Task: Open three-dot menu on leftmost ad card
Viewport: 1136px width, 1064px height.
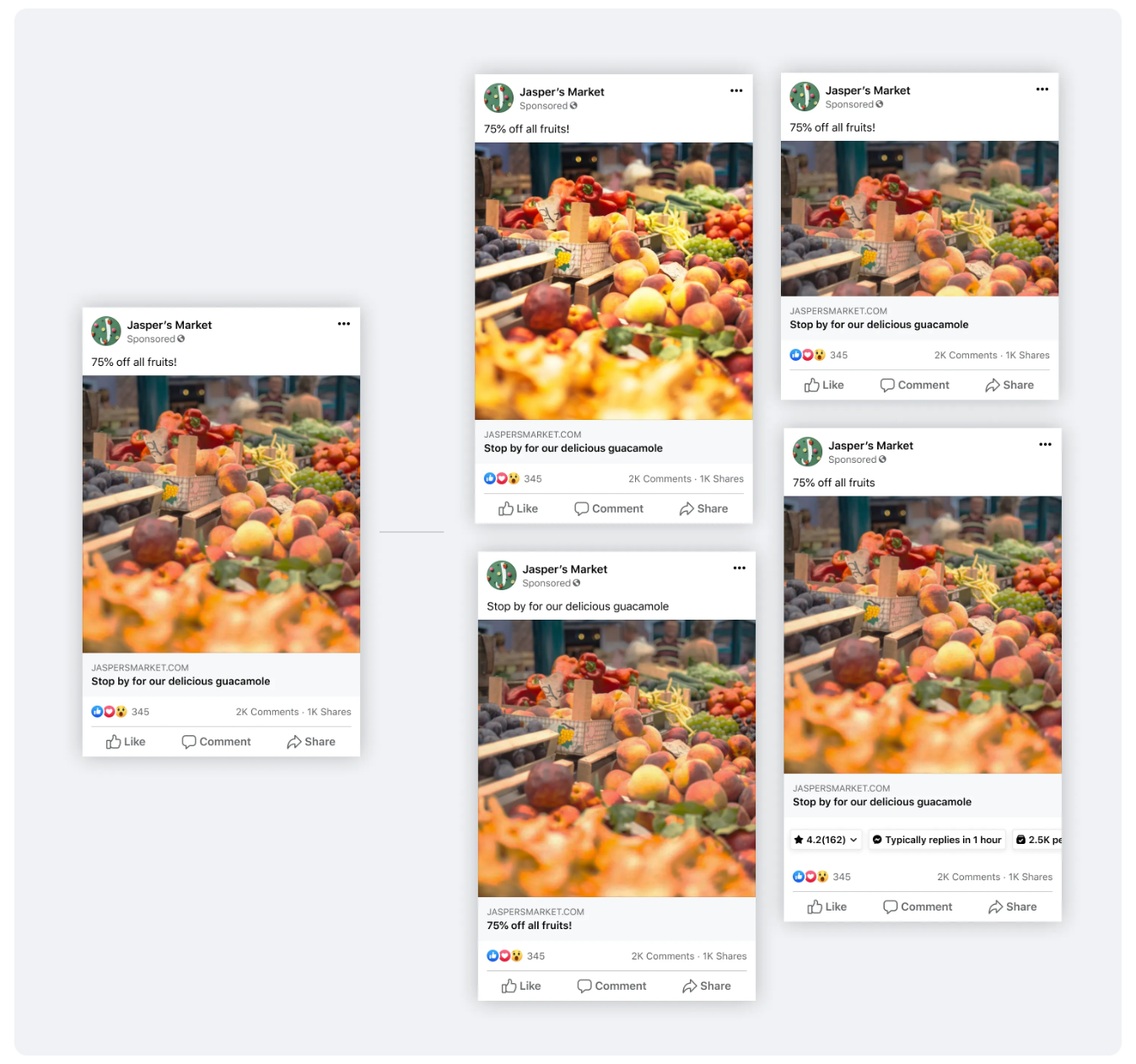Action: point(344,324)
